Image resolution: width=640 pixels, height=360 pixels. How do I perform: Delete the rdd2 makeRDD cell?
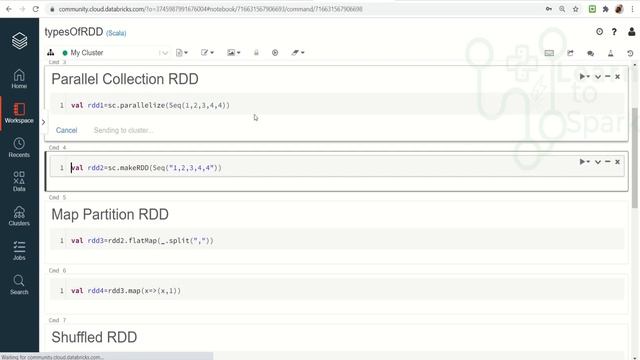tap(618, 162)
